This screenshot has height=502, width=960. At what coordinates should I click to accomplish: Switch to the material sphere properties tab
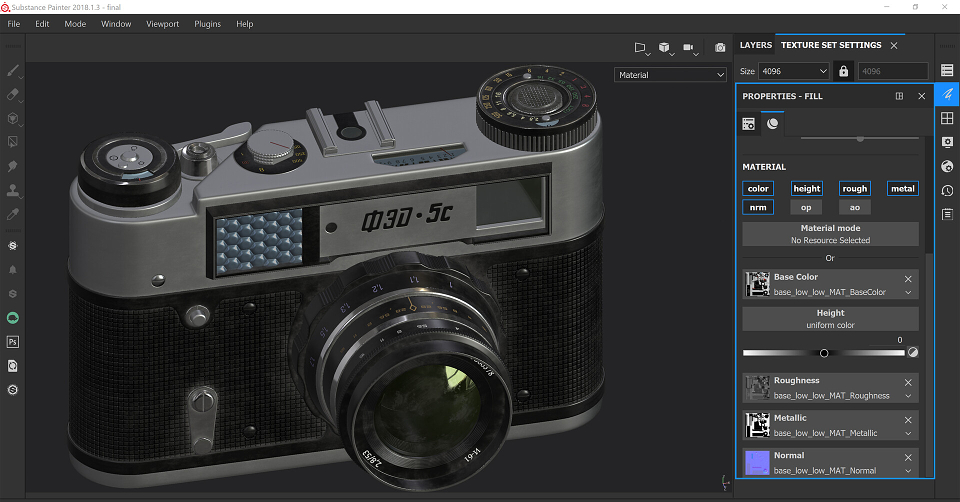[773, 124]
